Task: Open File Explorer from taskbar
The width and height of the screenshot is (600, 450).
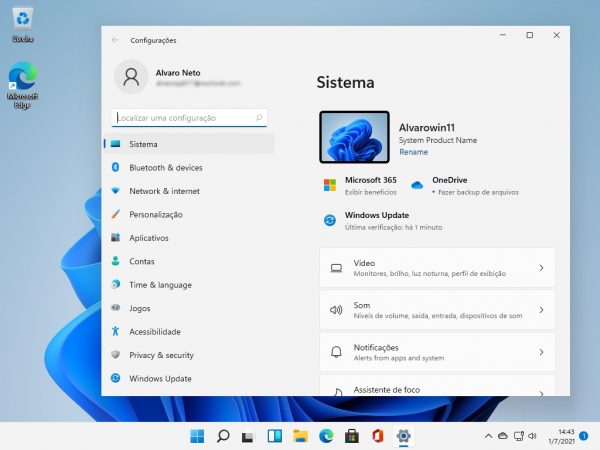Action: [300, 436]
